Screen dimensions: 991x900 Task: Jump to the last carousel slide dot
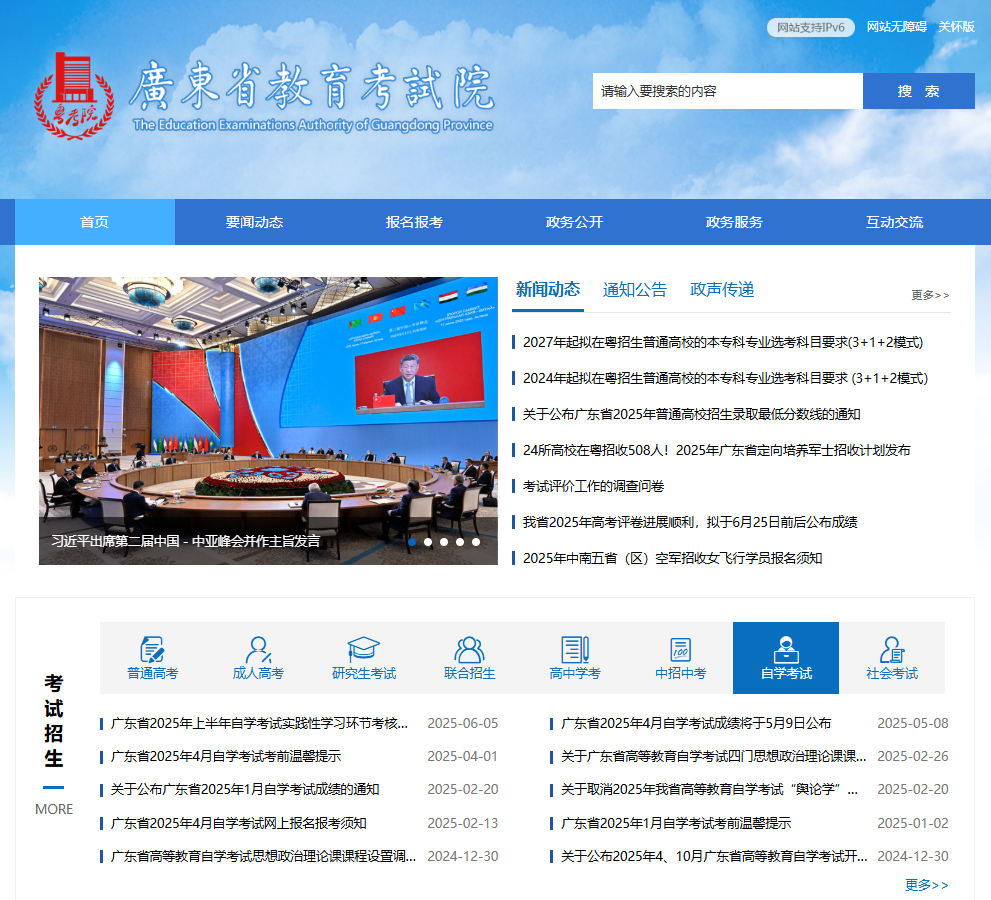[476, 542]
